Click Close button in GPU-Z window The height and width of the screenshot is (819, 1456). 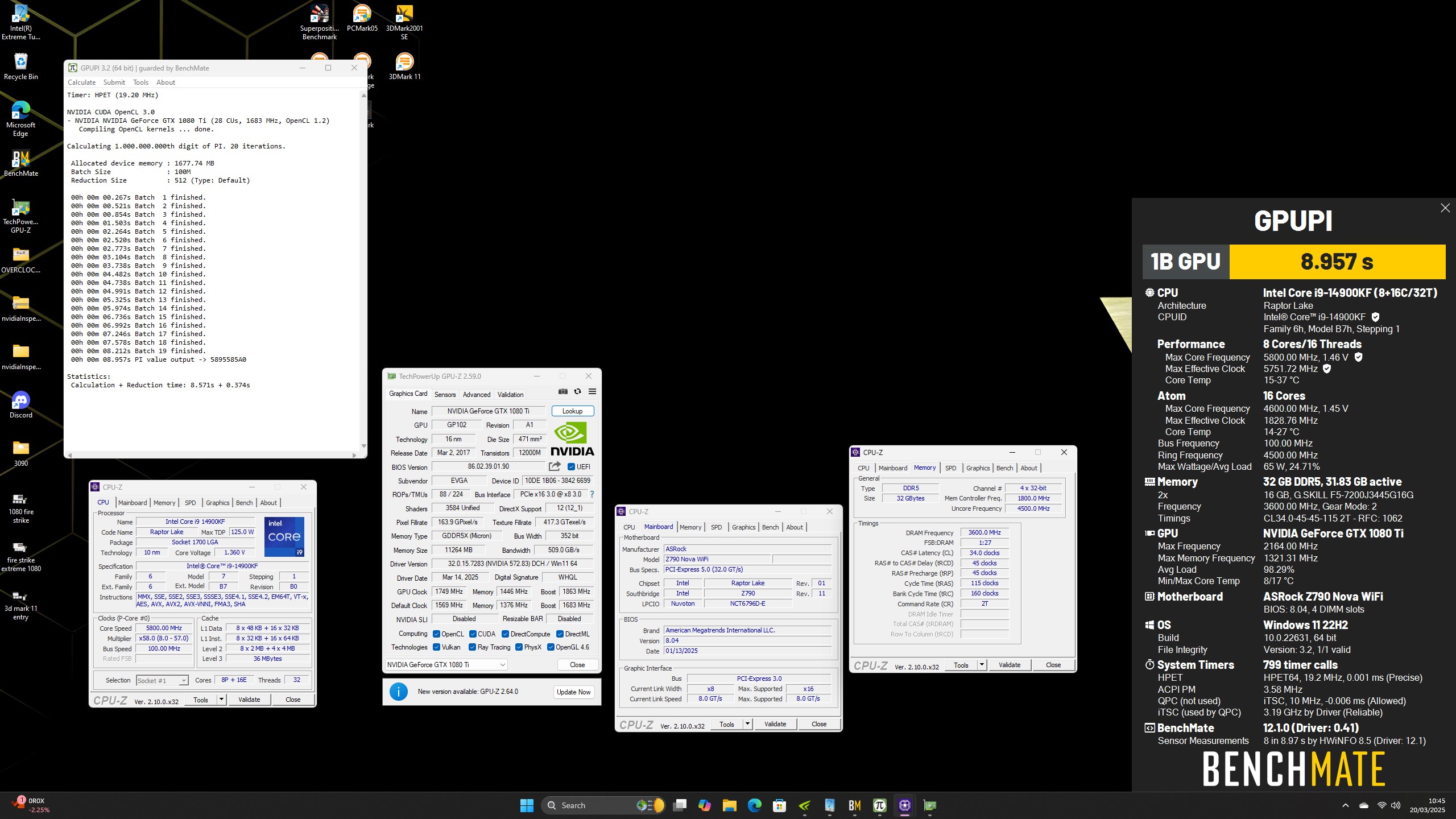[577, 665]
